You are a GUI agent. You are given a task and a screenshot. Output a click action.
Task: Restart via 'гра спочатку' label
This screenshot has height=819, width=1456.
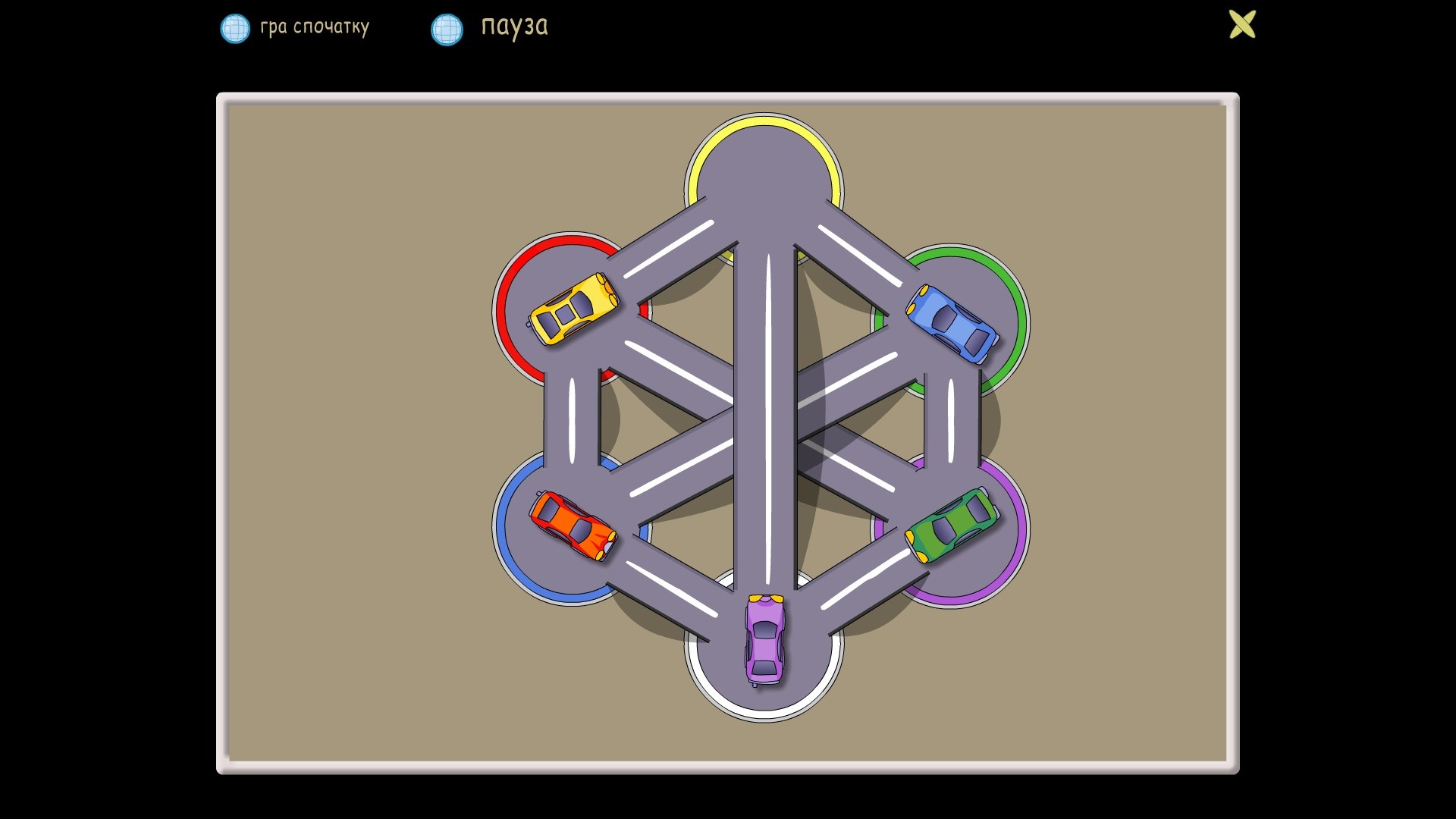(x=315, y=27)
